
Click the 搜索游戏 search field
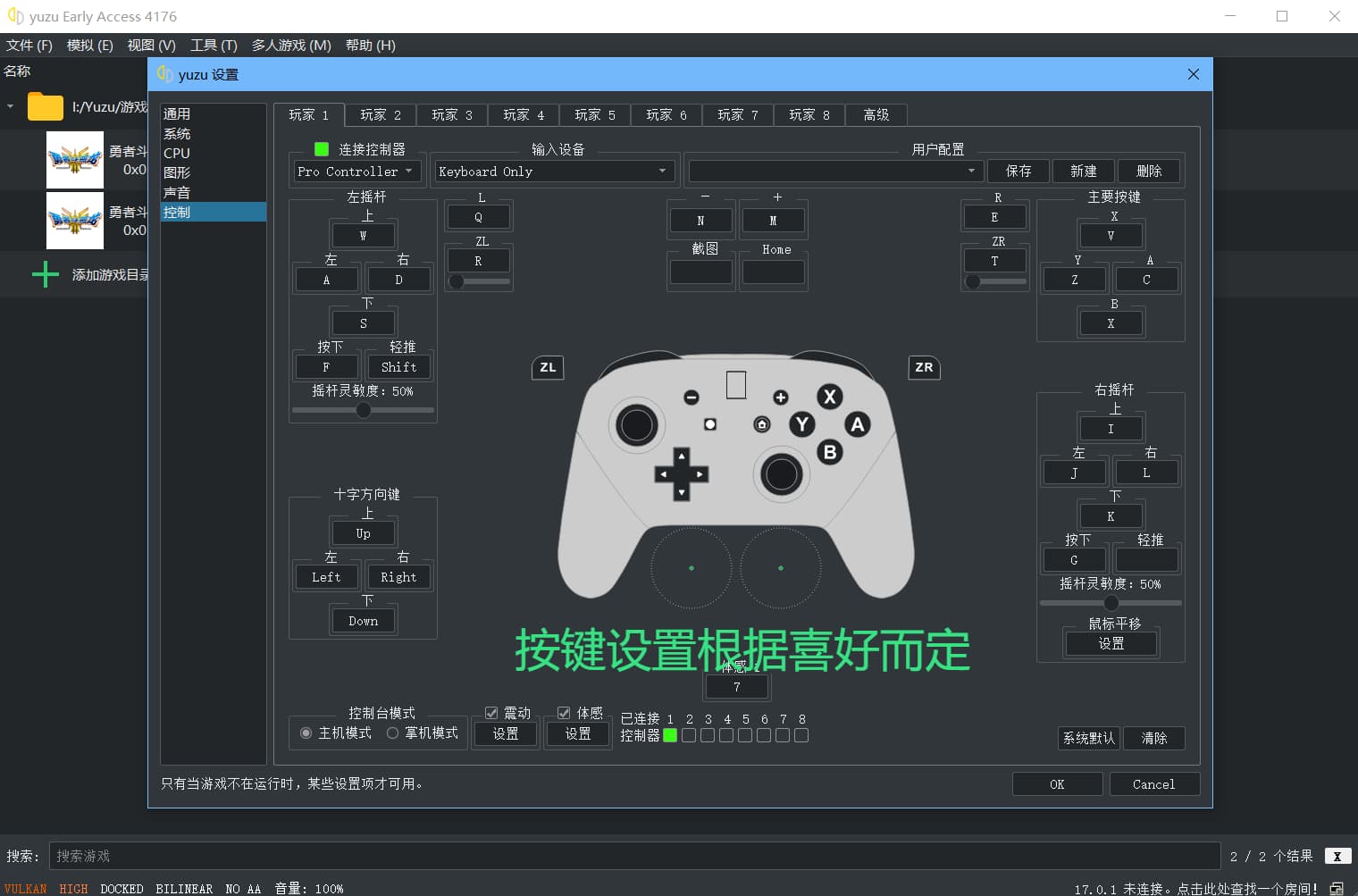[634, 856]
